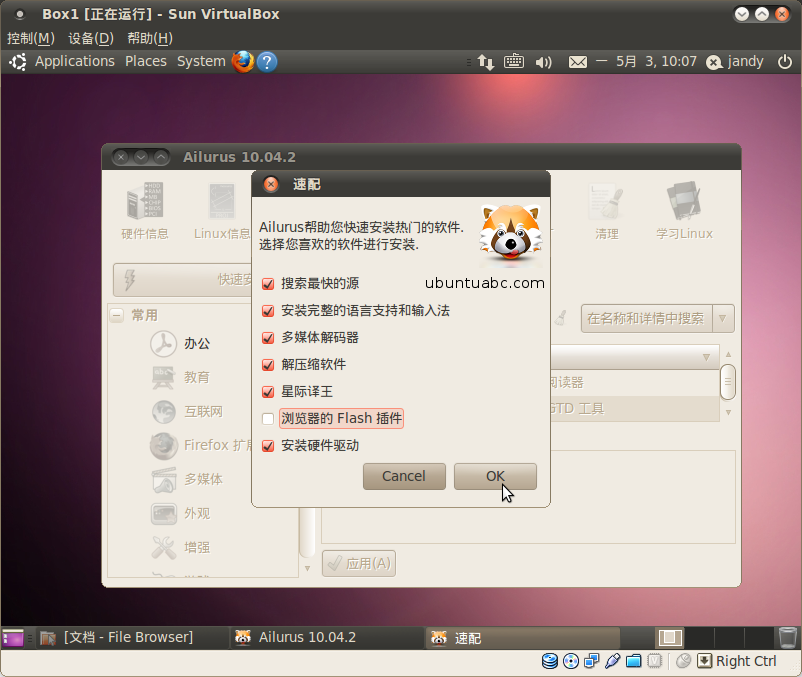Uncheck 解压缩软件 option

(x=268, y=365)
